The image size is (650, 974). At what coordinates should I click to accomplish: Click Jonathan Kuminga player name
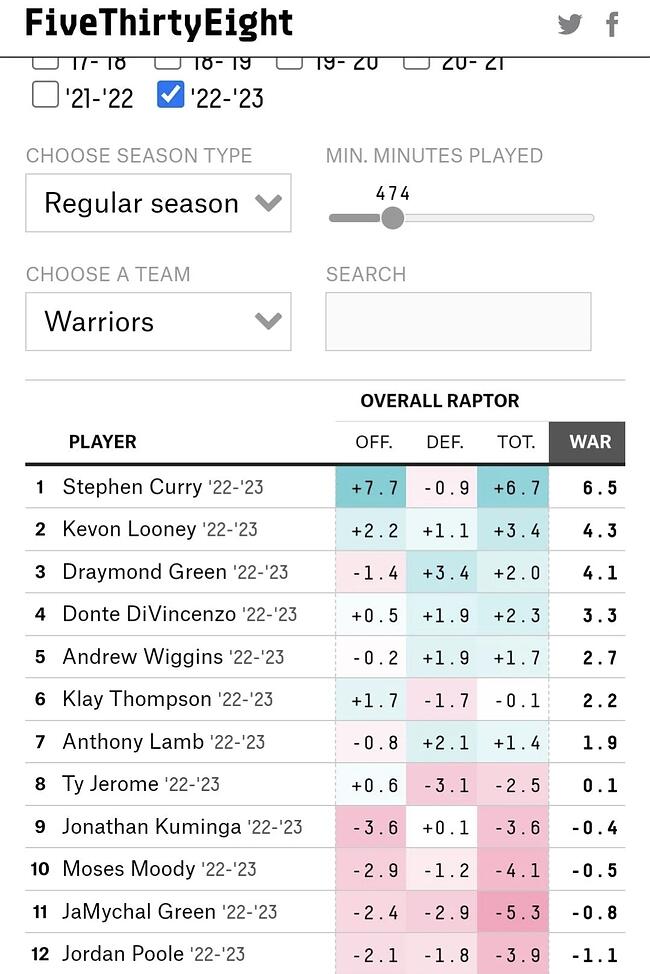click(151, 827)
